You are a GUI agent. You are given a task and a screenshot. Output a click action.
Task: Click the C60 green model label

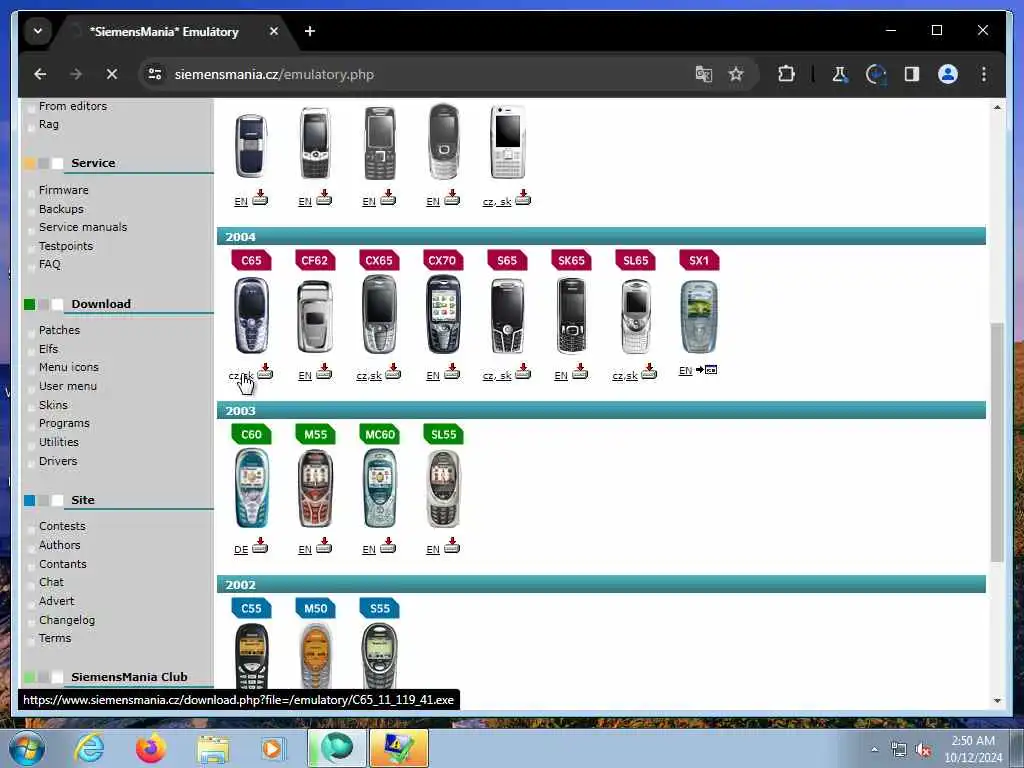[251, 434]
